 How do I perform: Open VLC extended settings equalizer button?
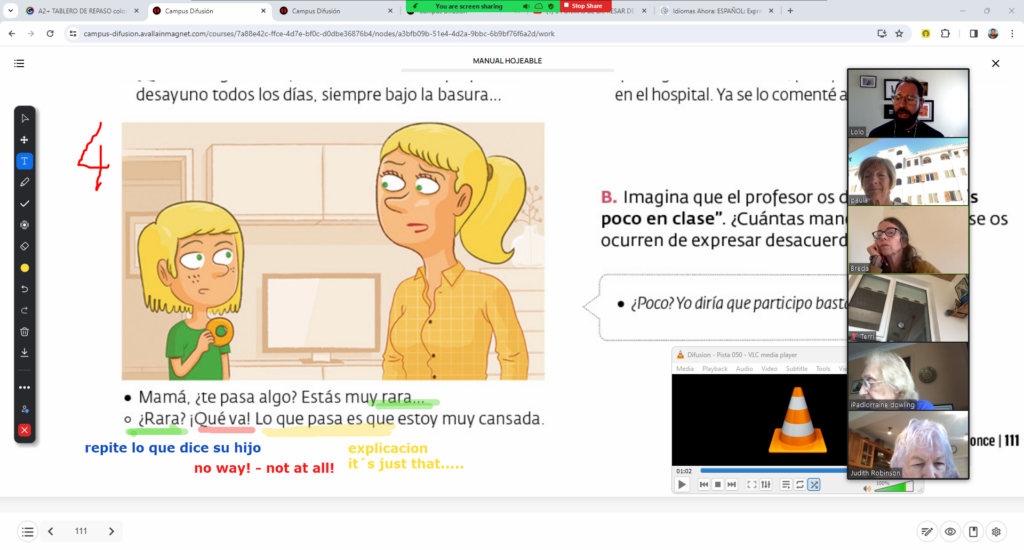(x=766, y=485)
